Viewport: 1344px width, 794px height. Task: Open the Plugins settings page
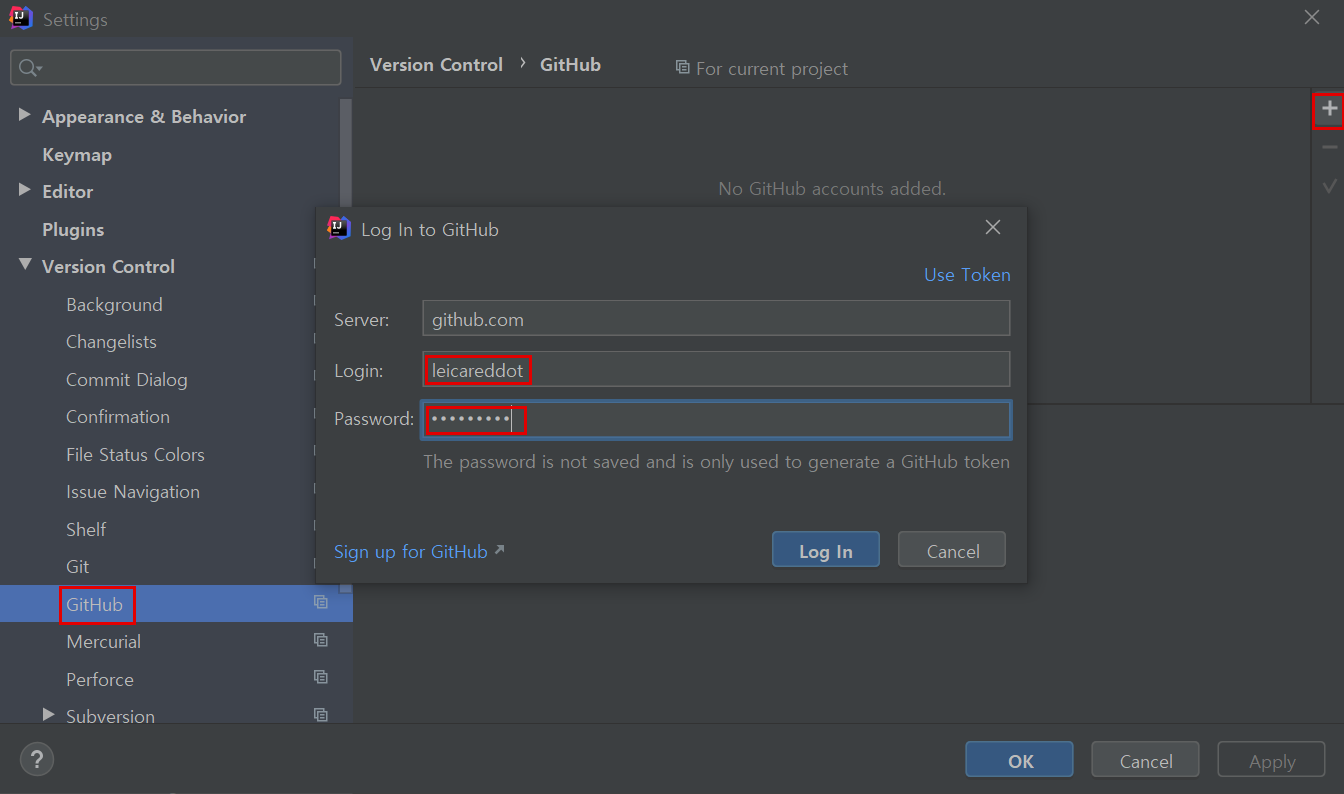click(x=73, y=230)
